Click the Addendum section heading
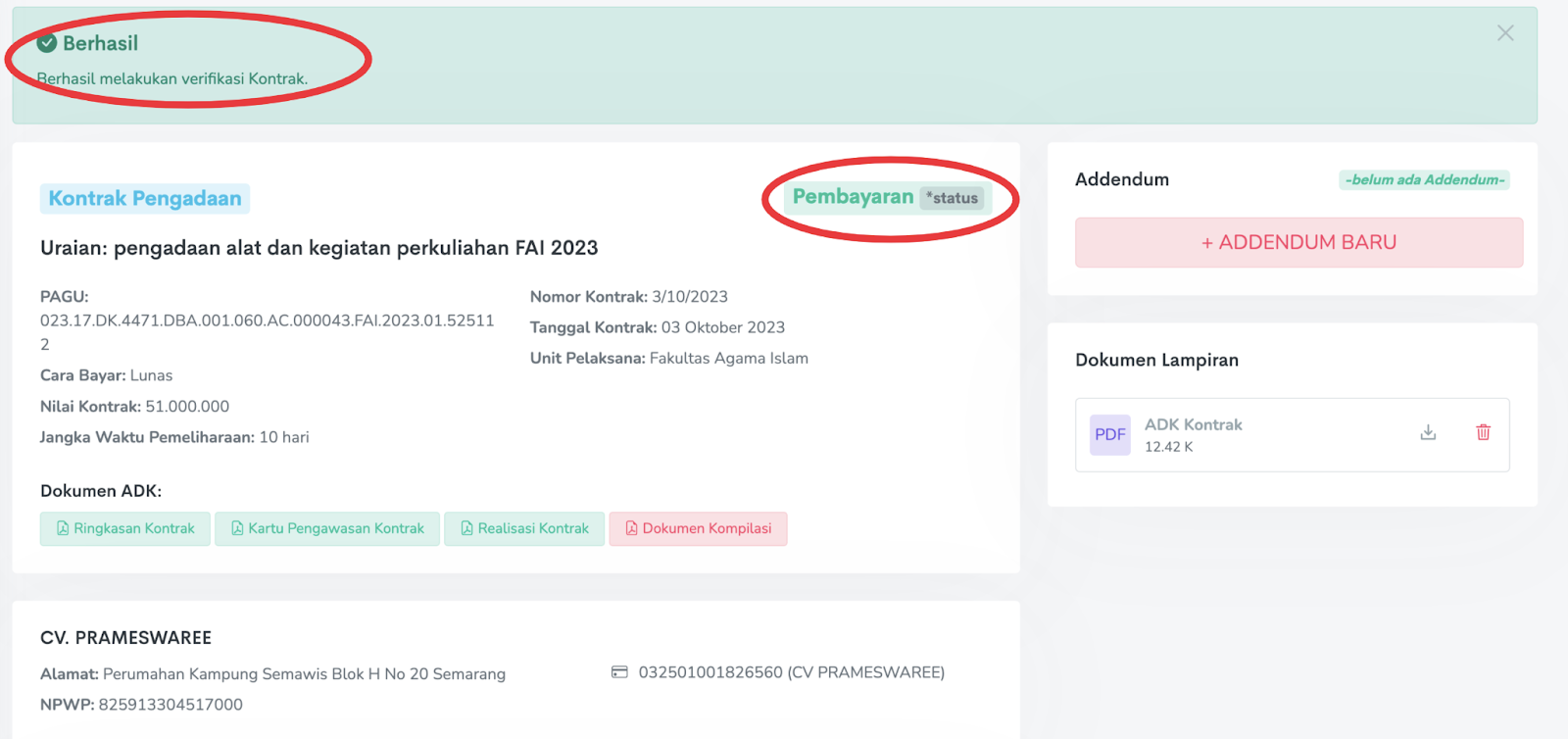This screenshot has height=739, width=1568. coord(1122,179)
